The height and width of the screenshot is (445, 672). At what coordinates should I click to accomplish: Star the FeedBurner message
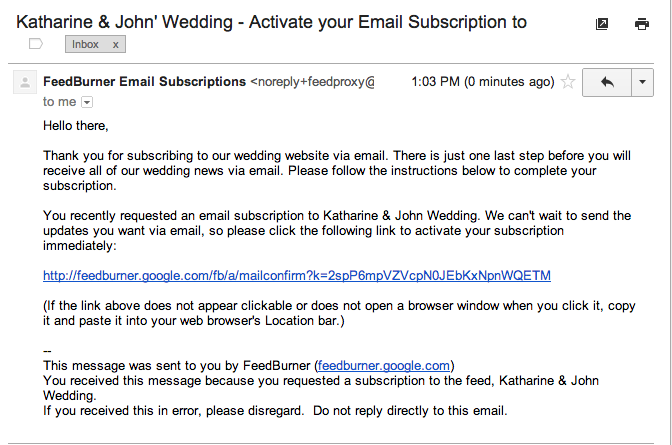click(x=568, y=81)
